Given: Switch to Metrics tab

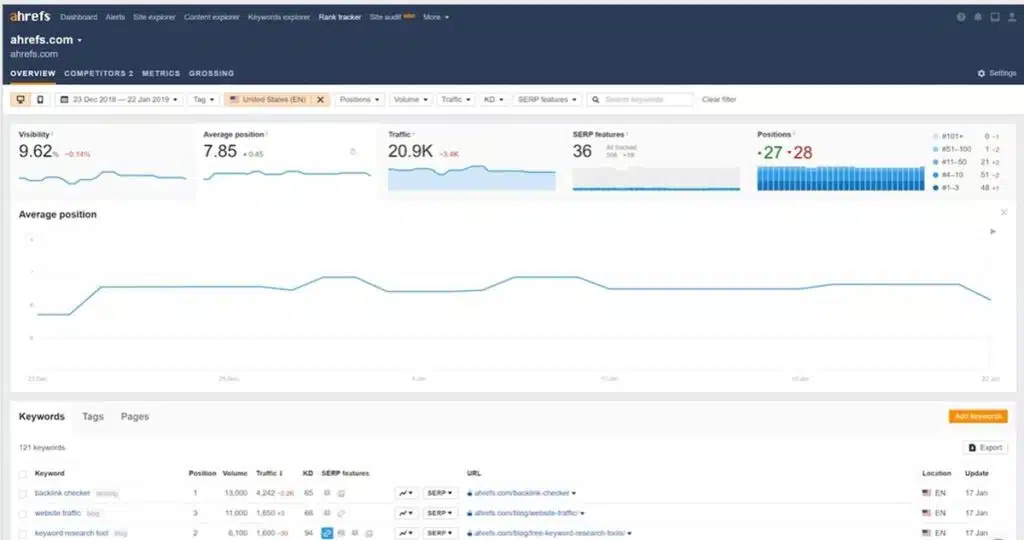Looking at the screenshot, I should [161, 73].
